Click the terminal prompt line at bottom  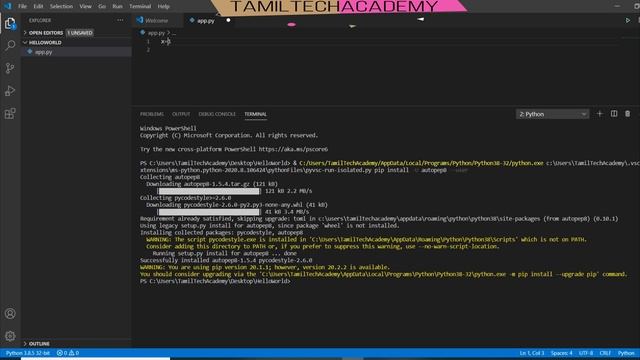pyautogui.click(x=215, y=281)
